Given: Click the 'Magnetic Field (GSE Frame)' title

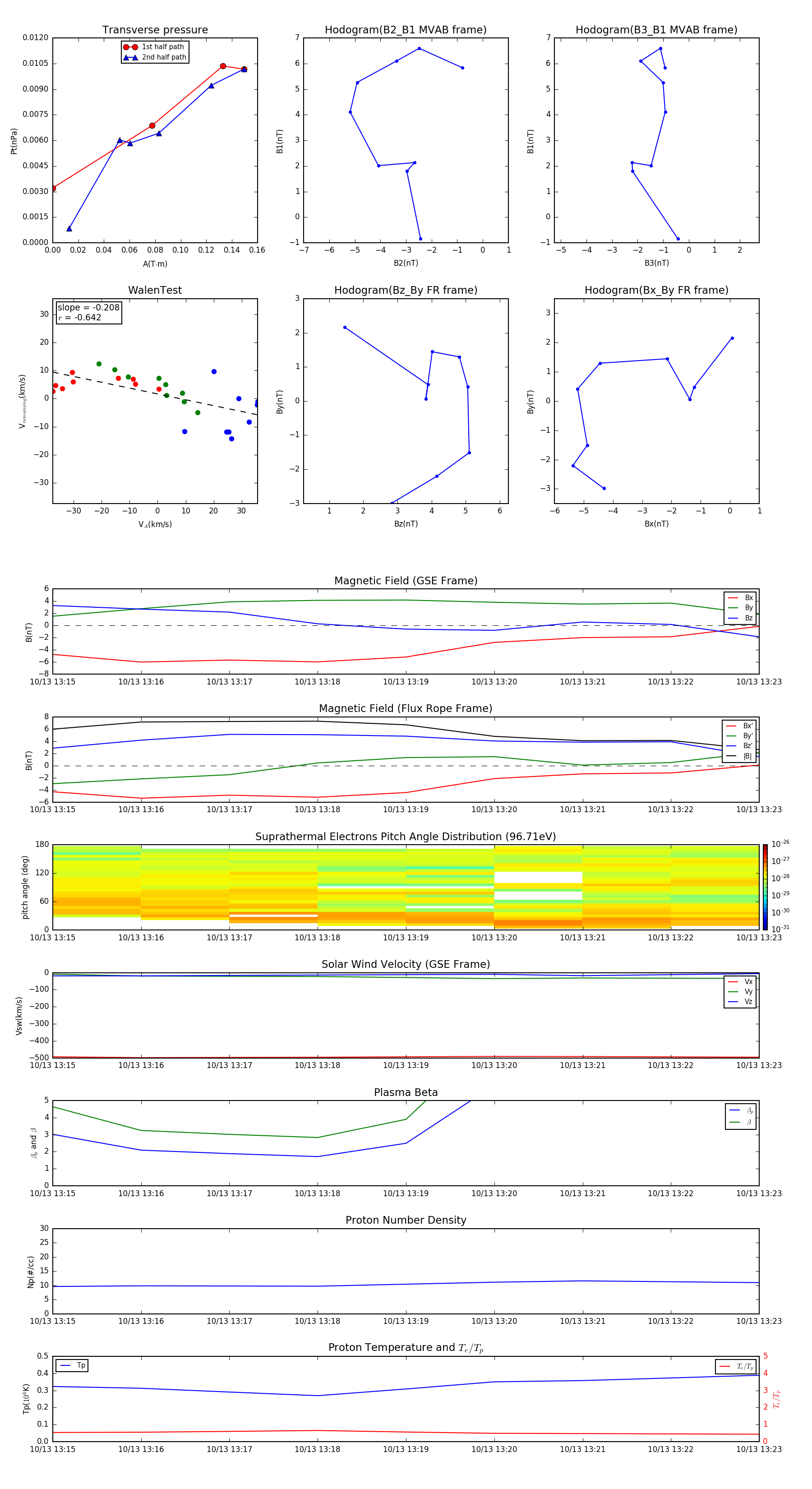Looking at the screenshot, I should 406,581.
